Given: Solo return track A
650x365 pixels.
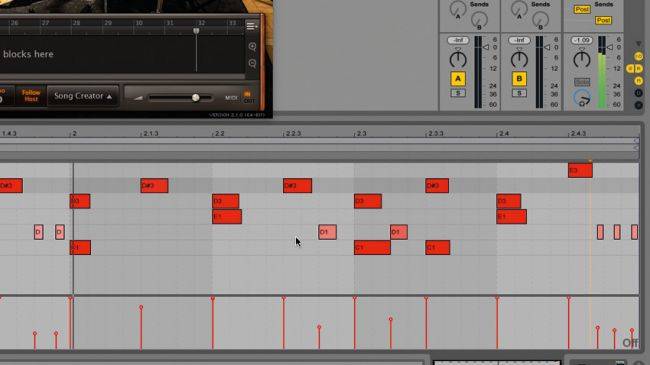Looking at the screenshot, I should click(x=458, y=93).
